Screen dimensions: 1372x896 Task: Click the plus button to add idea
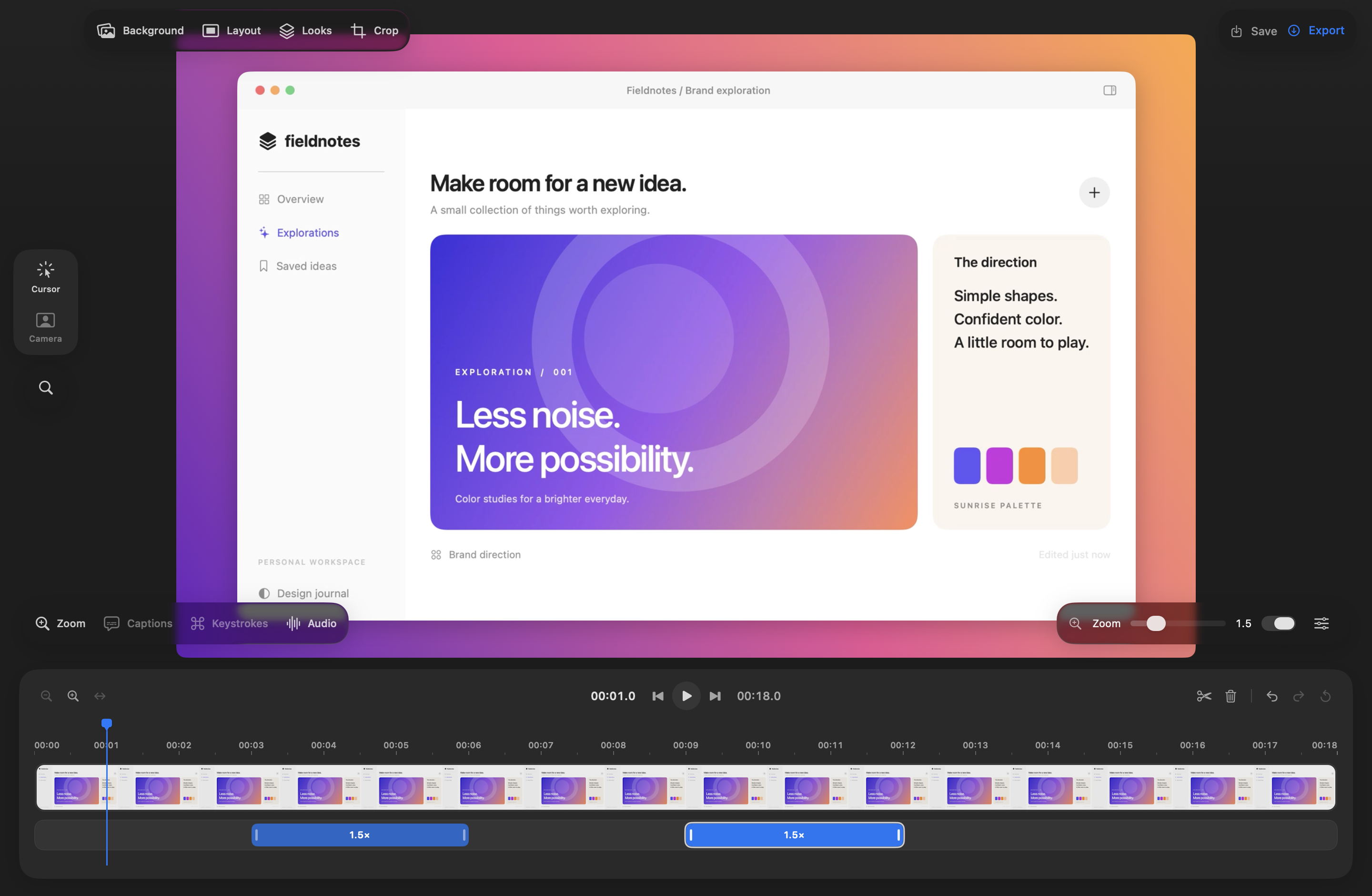click(x=1094, y=193)
